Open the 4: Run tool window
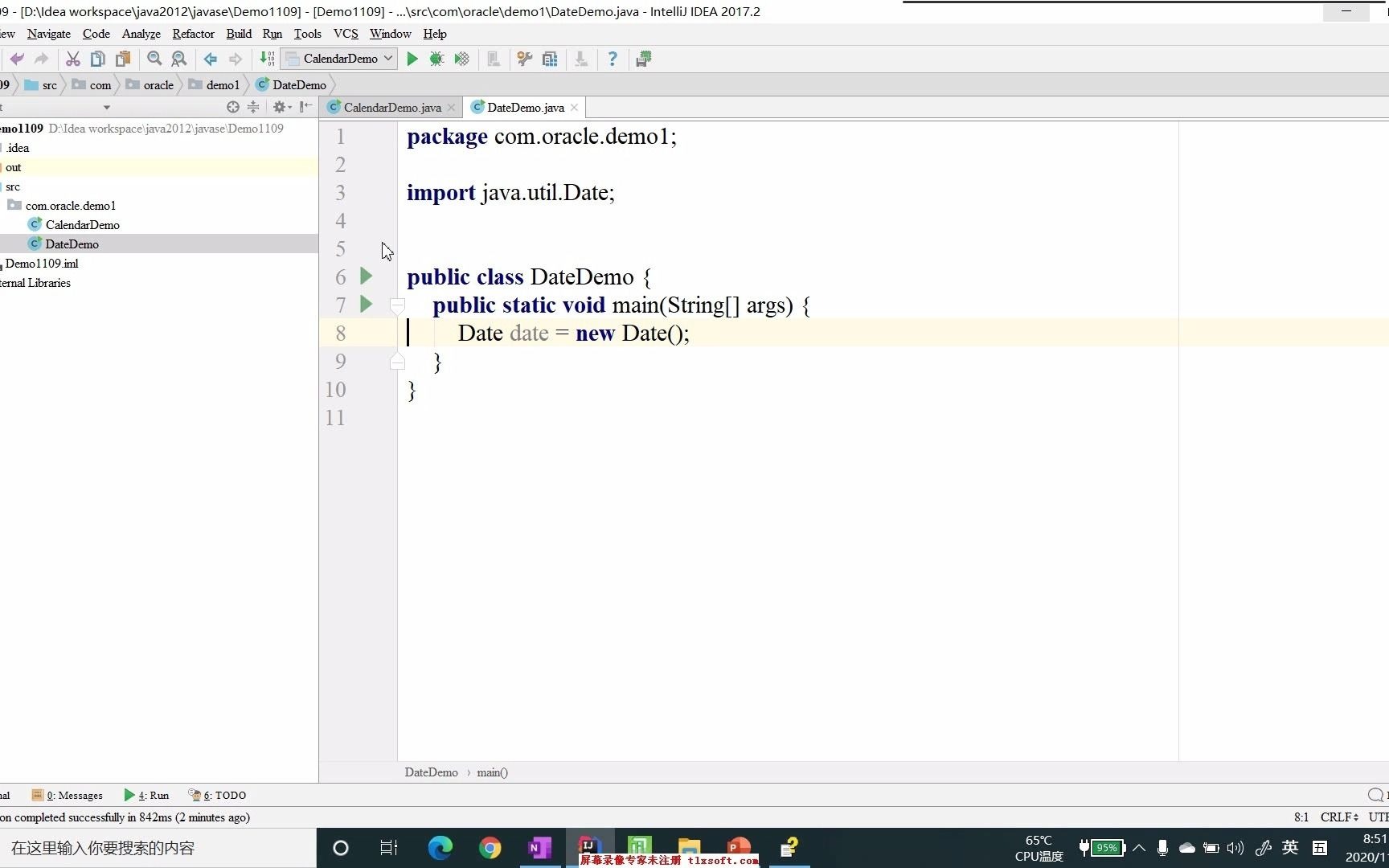The width and height of the screenshot is (1389, 868). click(147, 795)
